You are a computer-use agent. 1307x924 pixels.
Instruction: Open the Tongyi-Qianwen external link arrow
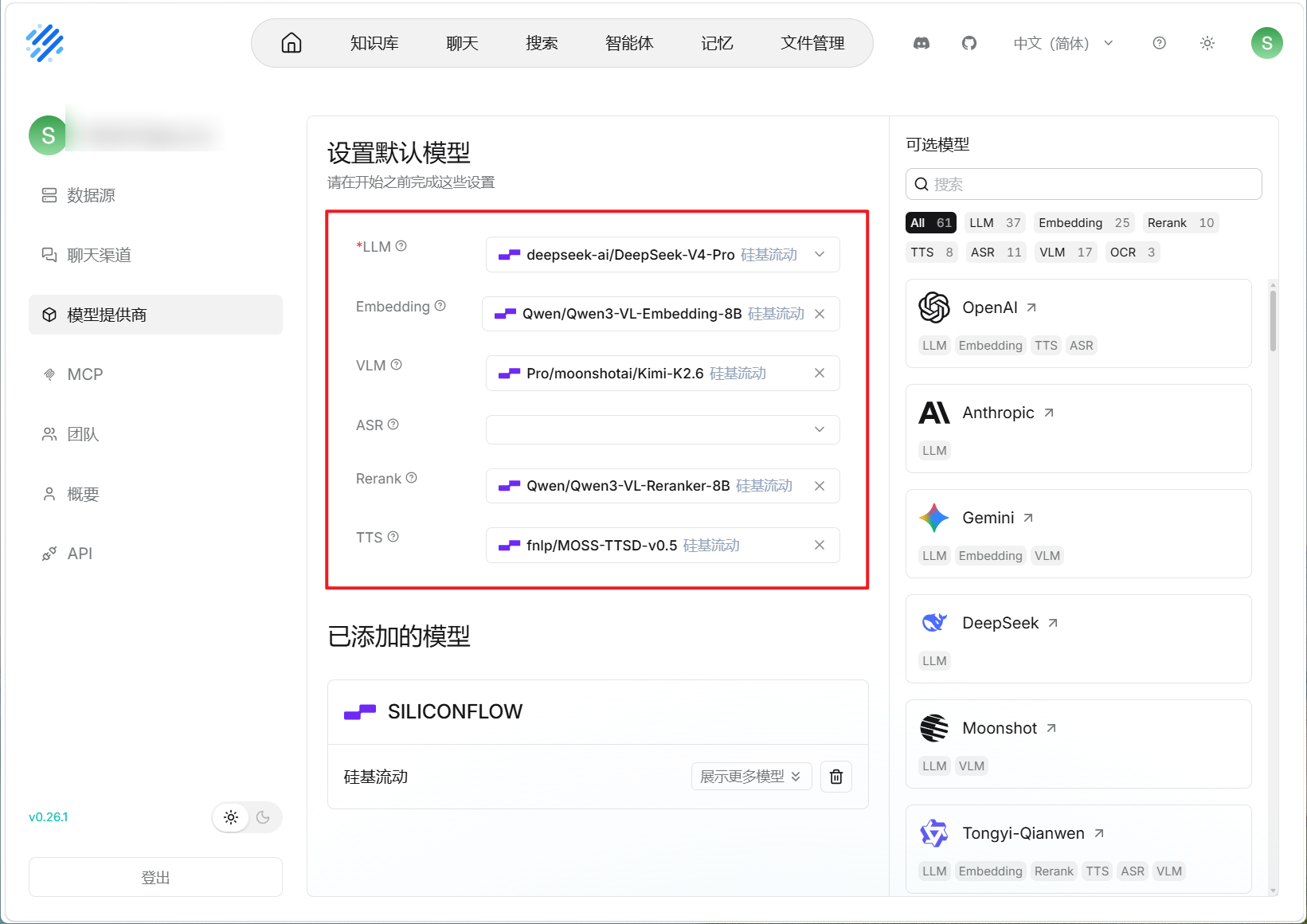pyautogui.click(x=1099, y=833)
